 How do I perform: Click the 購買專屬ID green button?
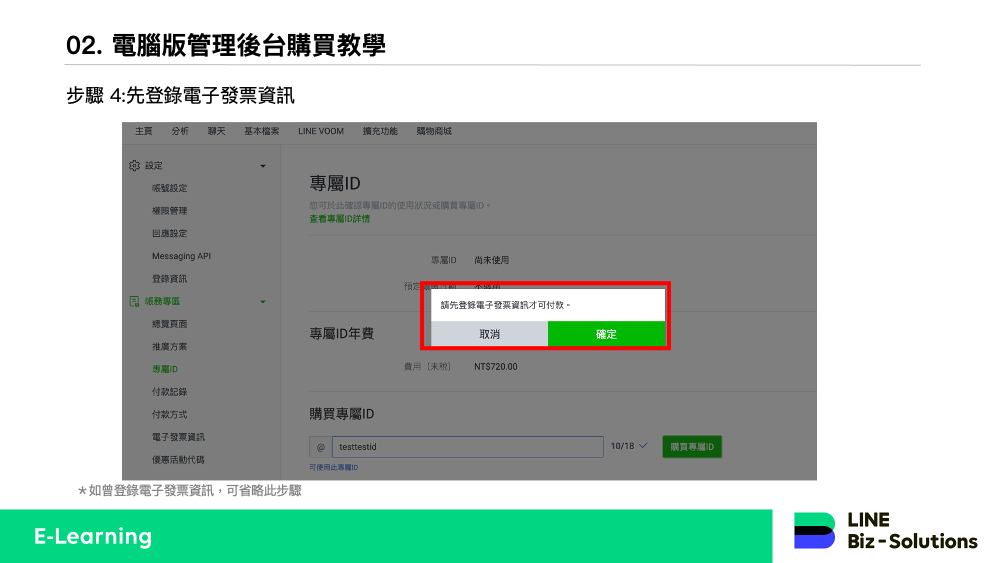pos(691,447)
